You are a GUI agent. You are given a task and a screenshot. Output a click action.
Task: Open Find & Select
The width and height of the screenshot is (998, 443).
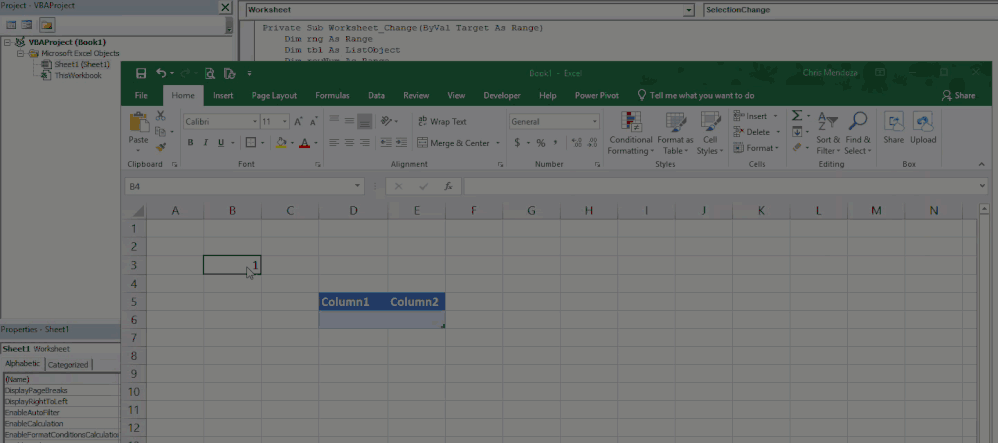click(x=858, y=133)
